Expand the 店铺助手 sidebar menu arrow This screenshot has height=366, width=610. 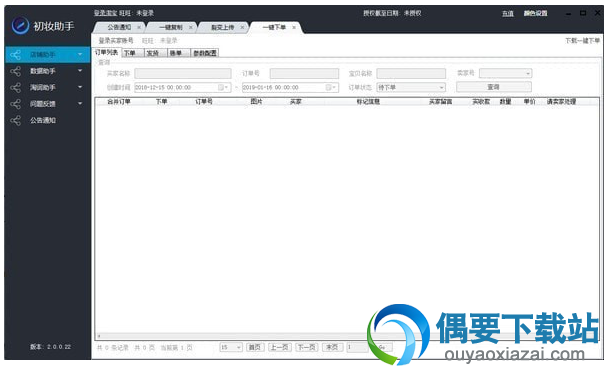pyautogui.click(x=80, y=54)
